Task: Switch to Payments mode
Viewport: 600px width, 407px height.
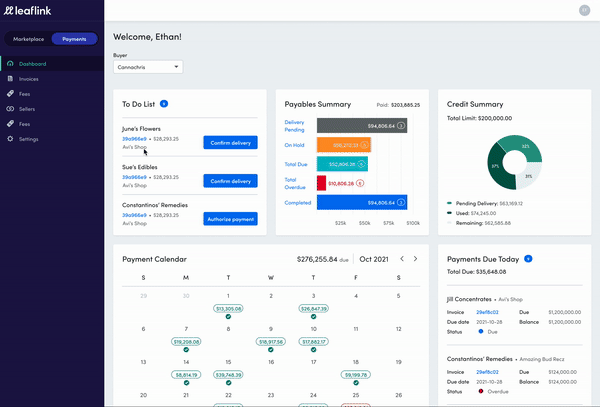Action: 74,39
